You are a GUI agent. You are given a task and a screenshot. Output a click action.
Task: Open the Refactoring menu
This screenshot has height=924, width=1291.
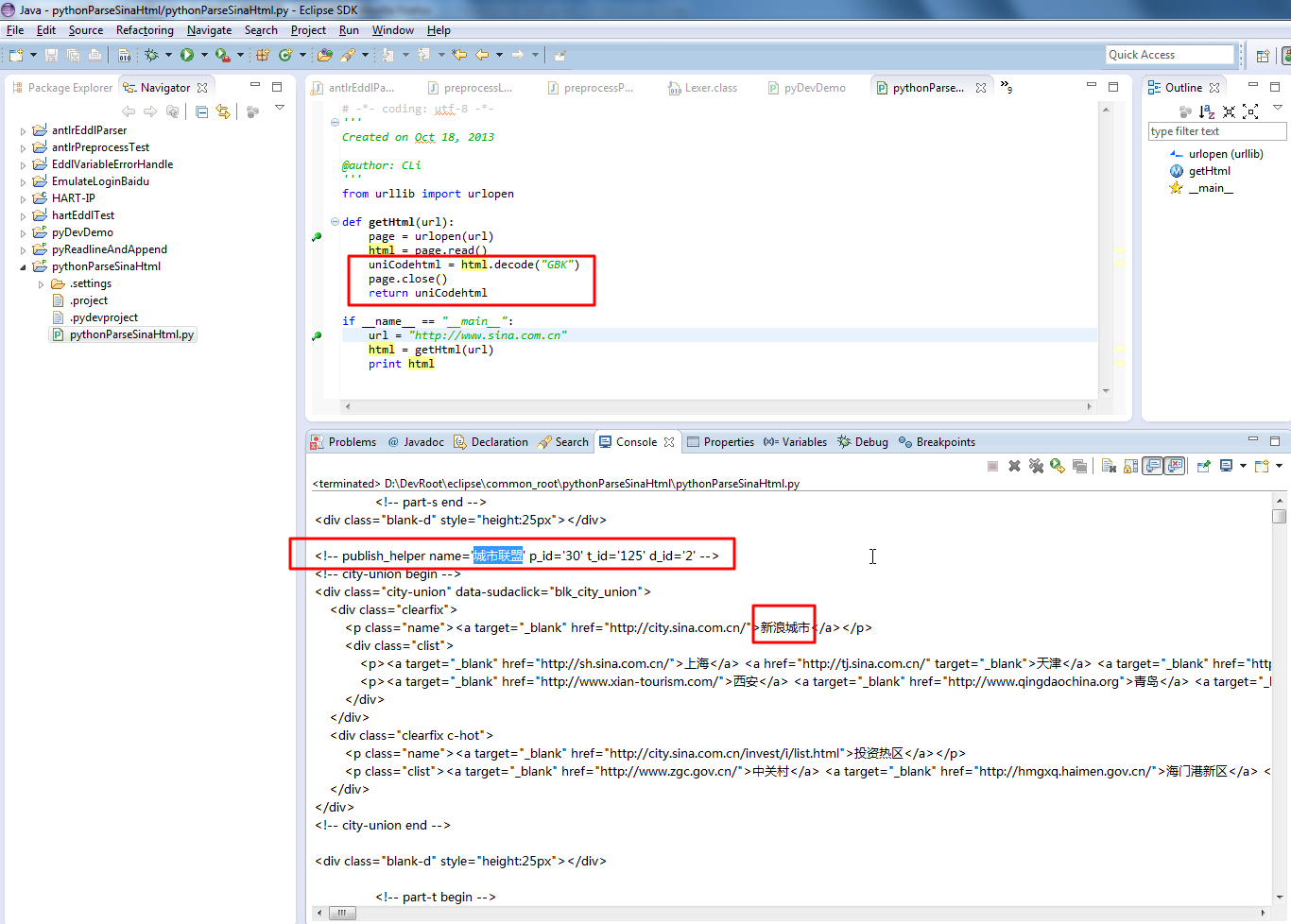(x=145, y=30)
